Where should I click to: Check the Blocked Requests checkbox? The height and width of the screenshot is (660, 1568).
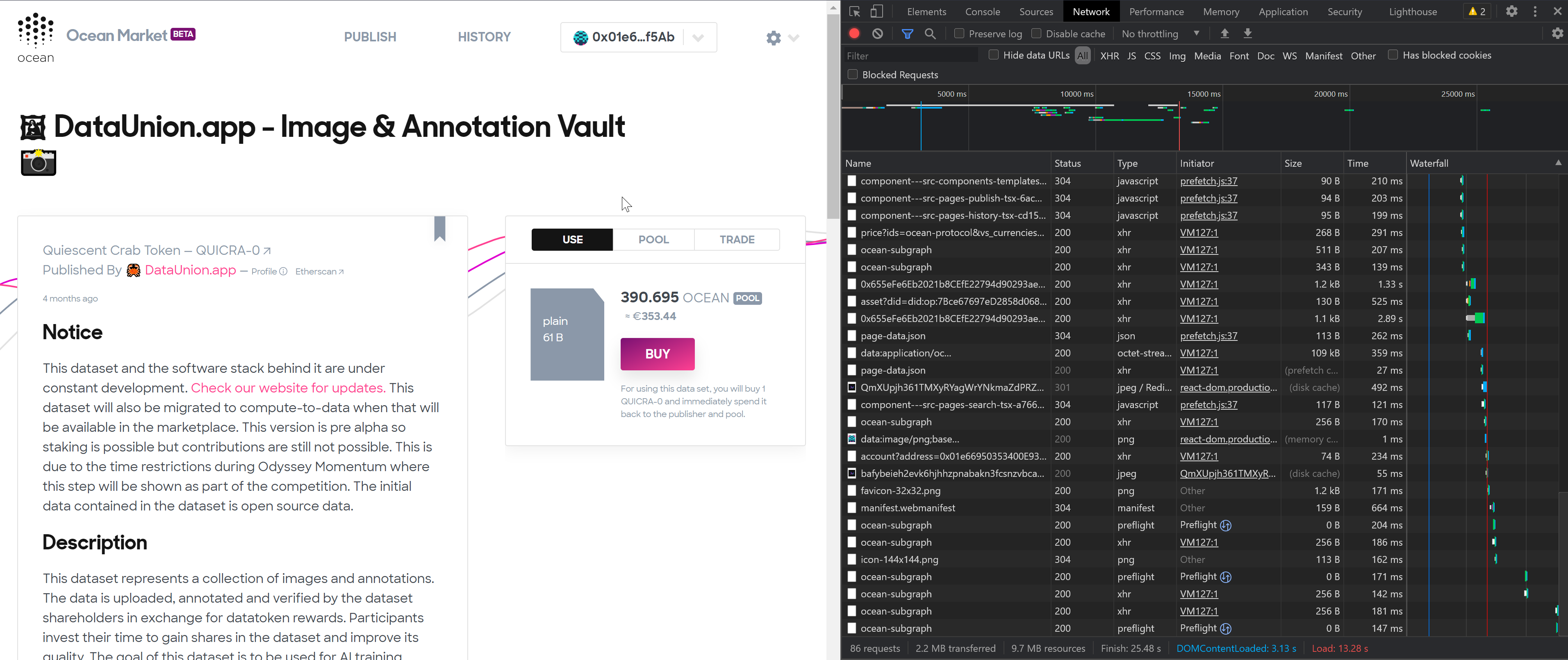point(853,74)
